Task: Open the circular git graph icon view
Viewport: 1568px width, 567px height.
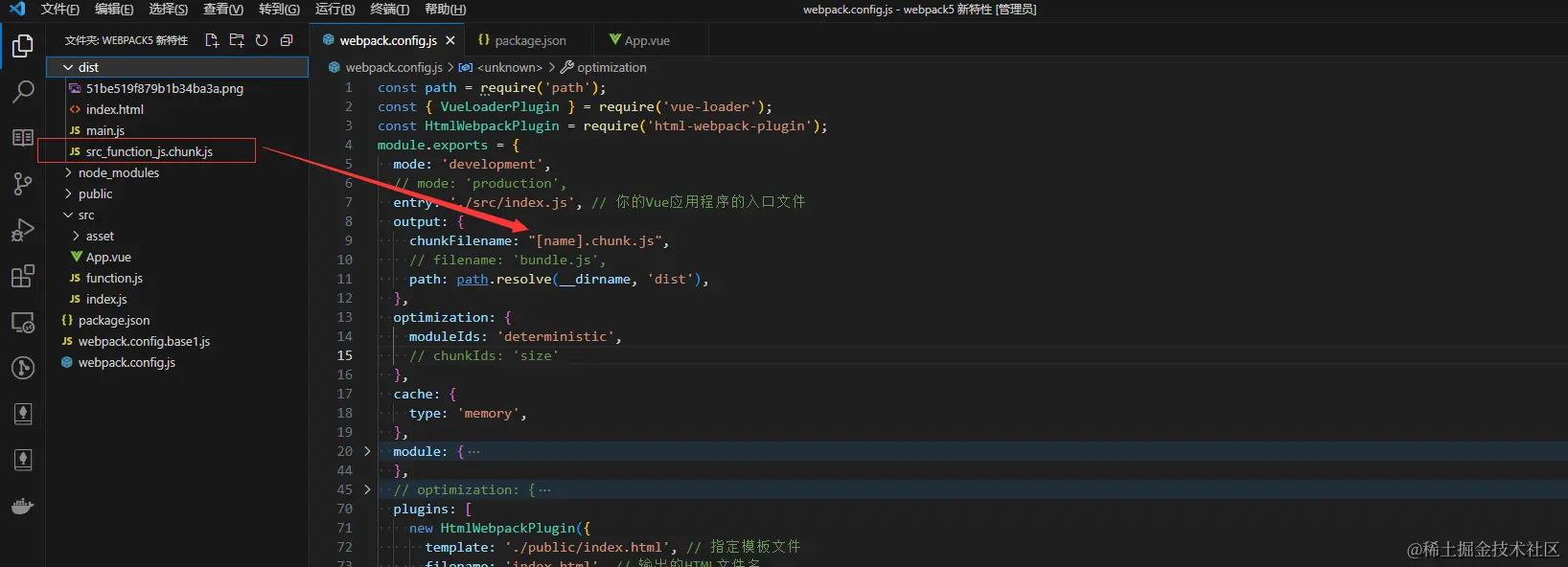Action: [x=23, y=368]
